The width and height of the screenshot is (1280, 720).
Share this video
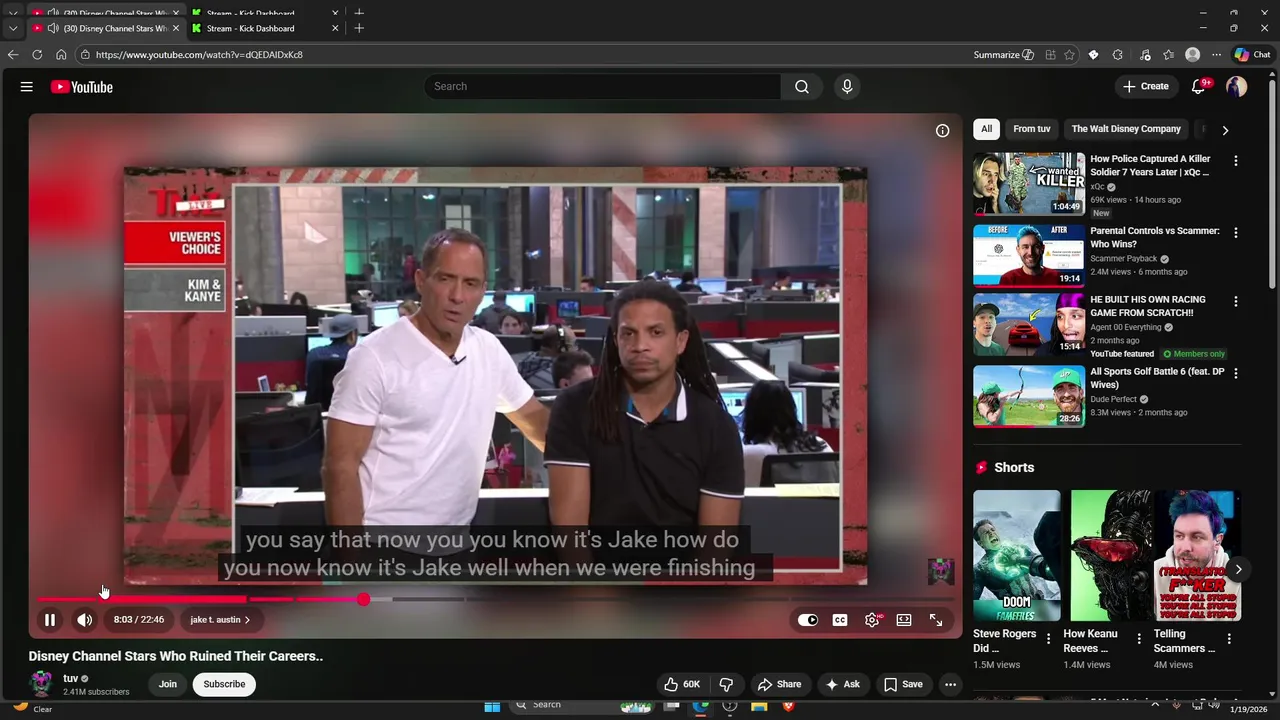pos(779,684)
